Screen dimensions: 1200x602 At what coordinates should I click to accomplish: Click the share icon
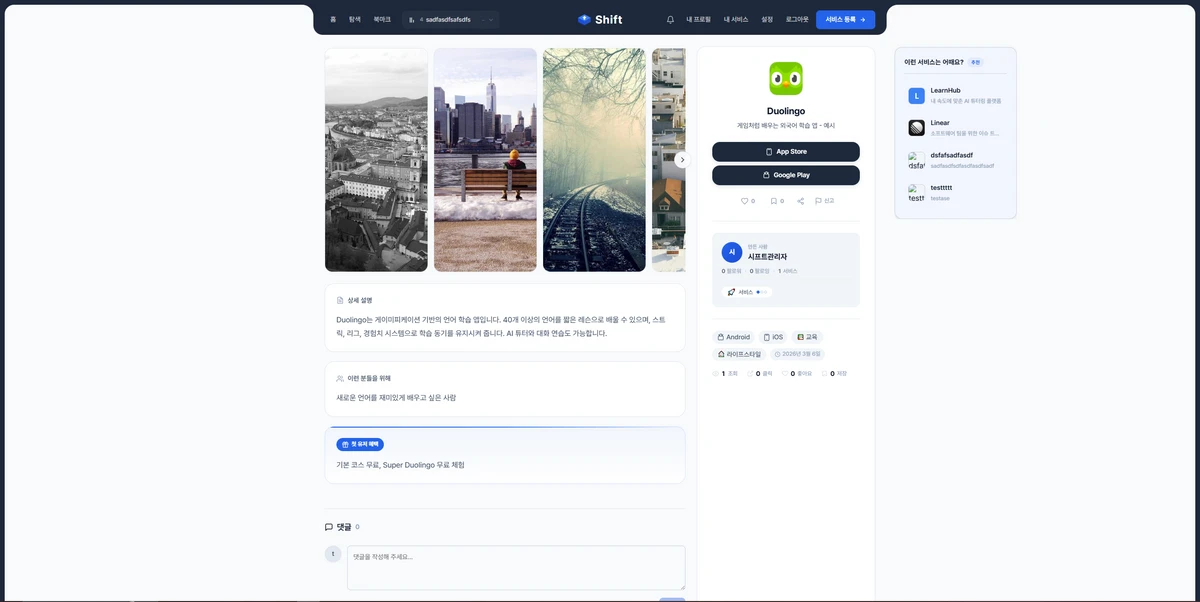click(x=800, y=201)
